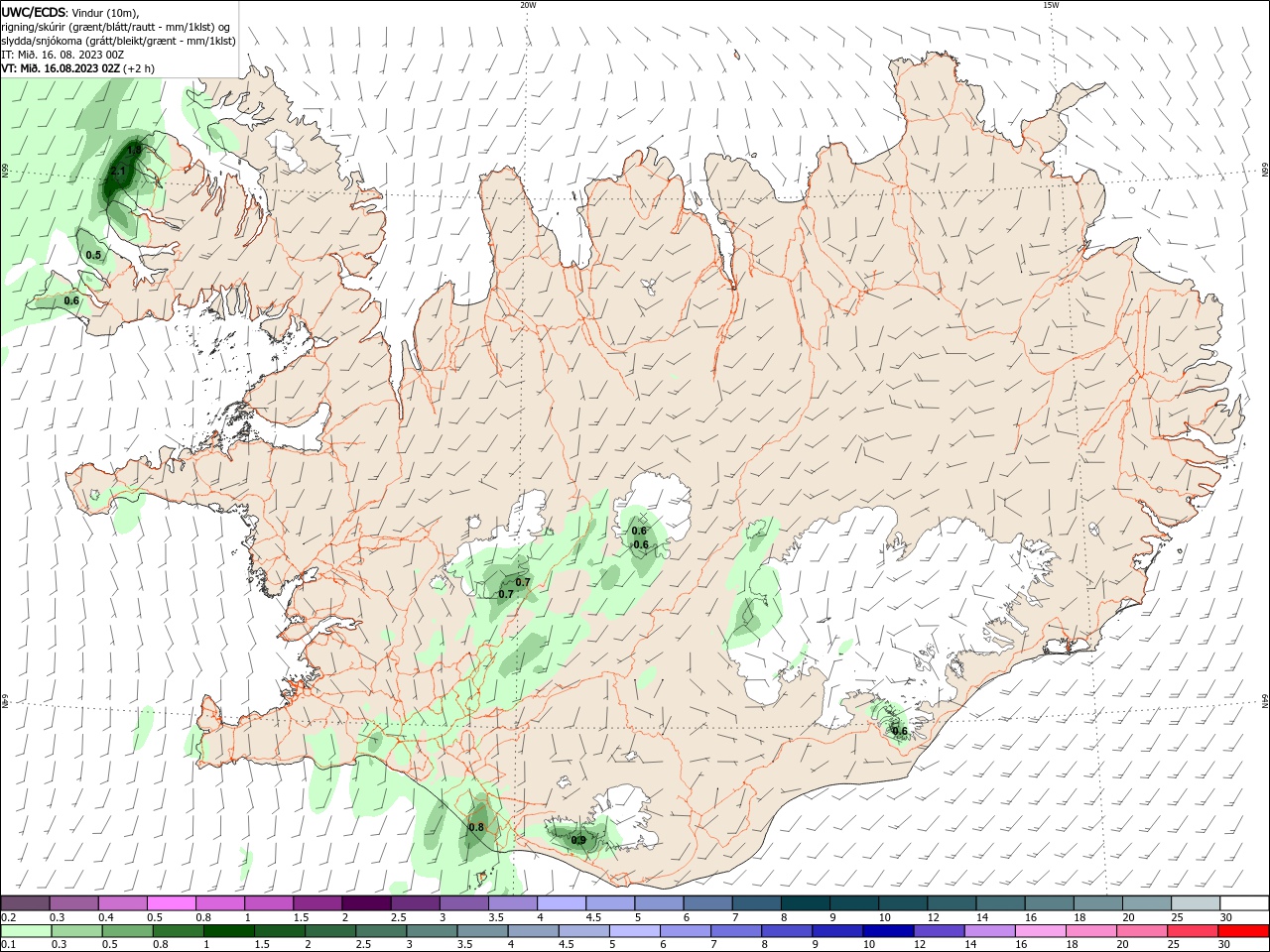Image resolution: width=1270 pixels, height=952 pixels.
Task: Click the '0.9' value by the southern glacier
Action: click(x=578, y=841)
